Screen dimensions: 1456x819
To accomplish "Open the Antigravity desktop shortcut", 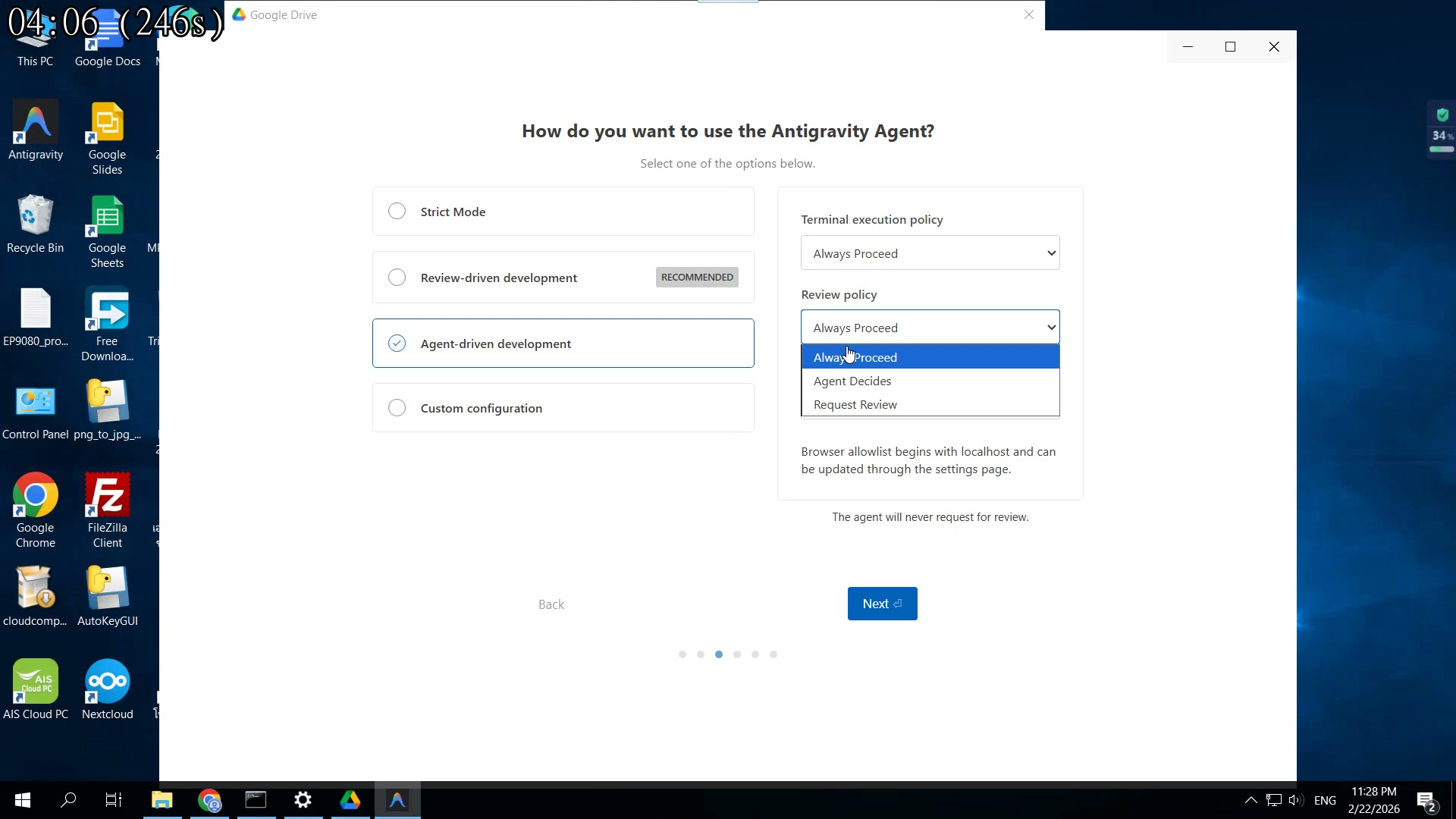I will tap(36, 130).
